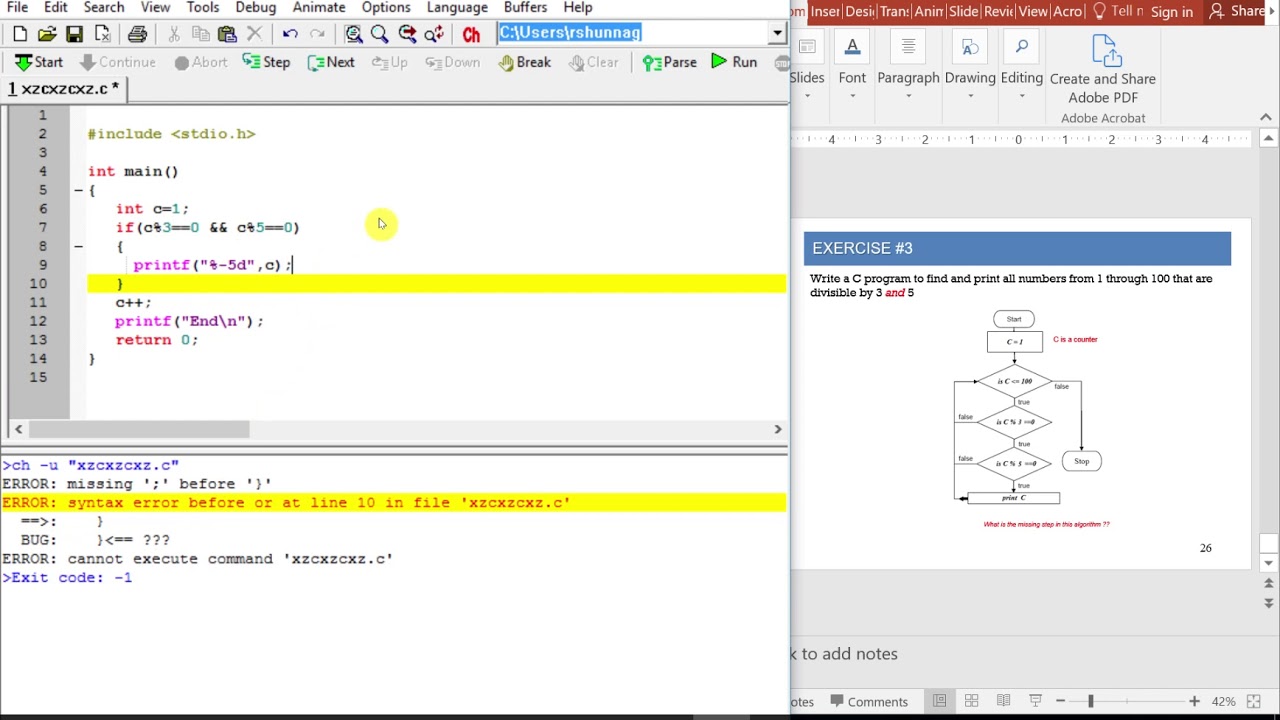
Task: Undo the last edit
Action: 290,34
